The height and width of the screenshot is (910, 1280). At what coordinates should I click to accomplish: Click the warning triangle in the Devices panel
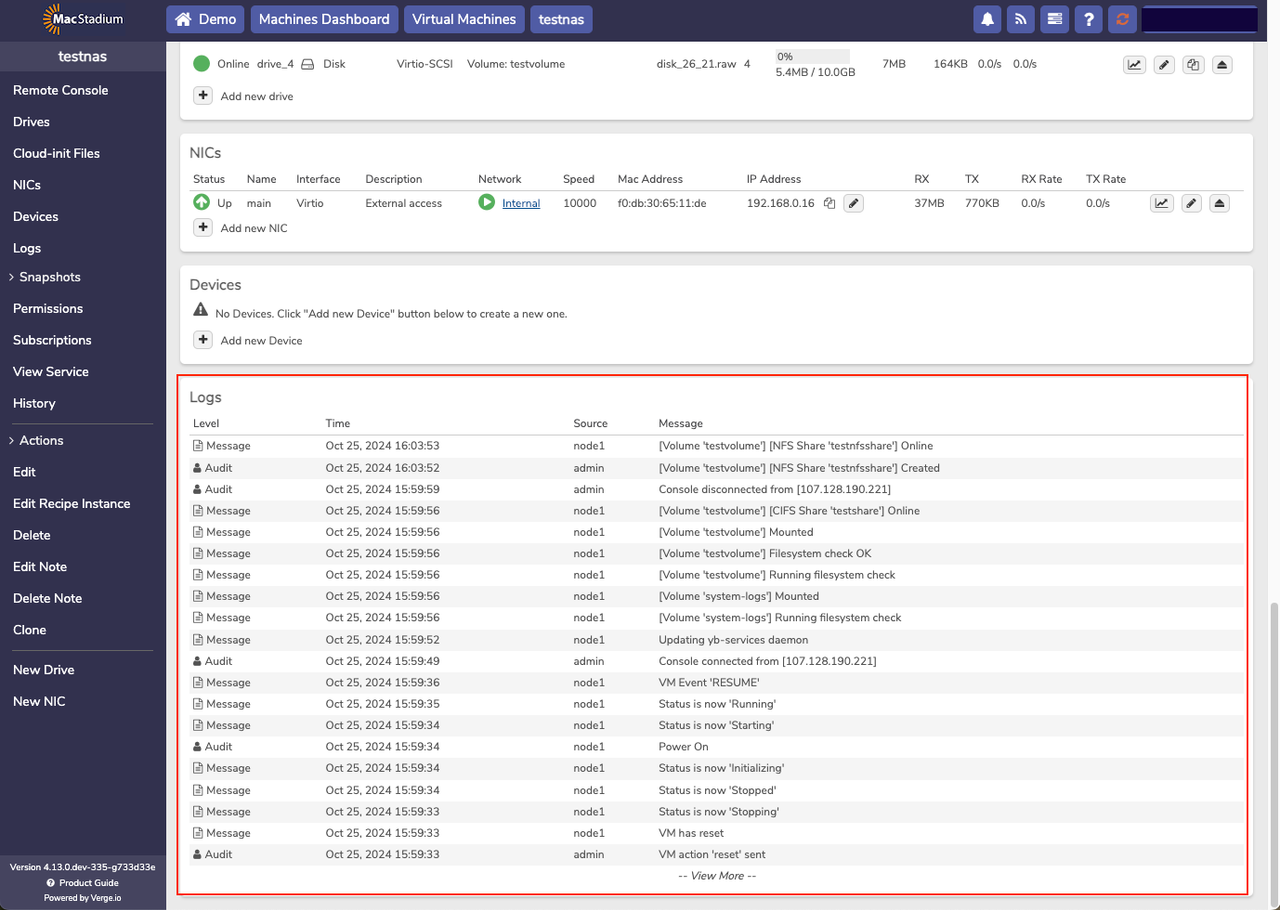tap(201, 312)
